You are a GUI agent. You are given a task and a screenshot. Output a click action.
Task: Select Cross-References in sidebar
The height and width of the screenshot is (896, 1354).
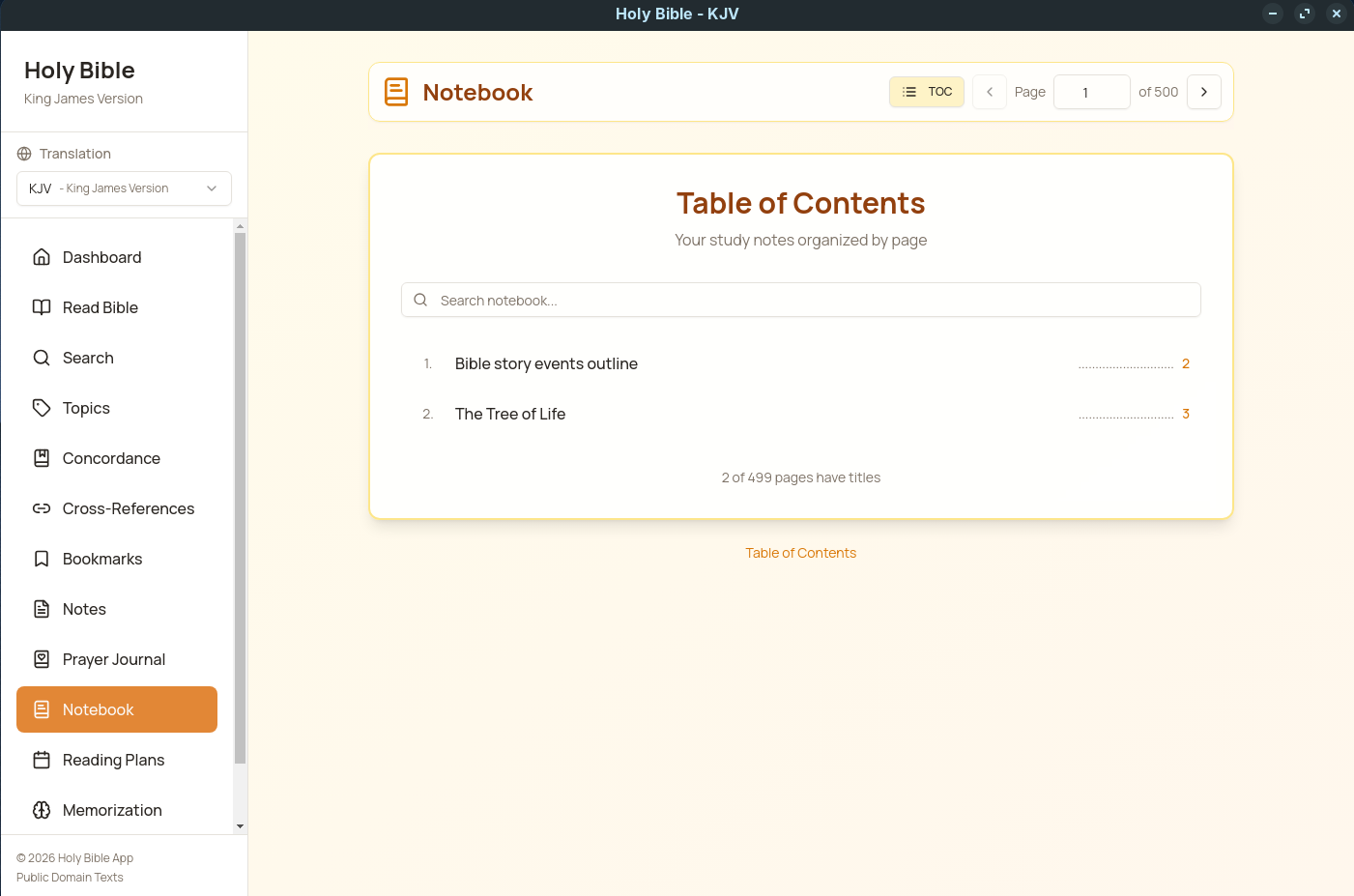coord(117,508)
